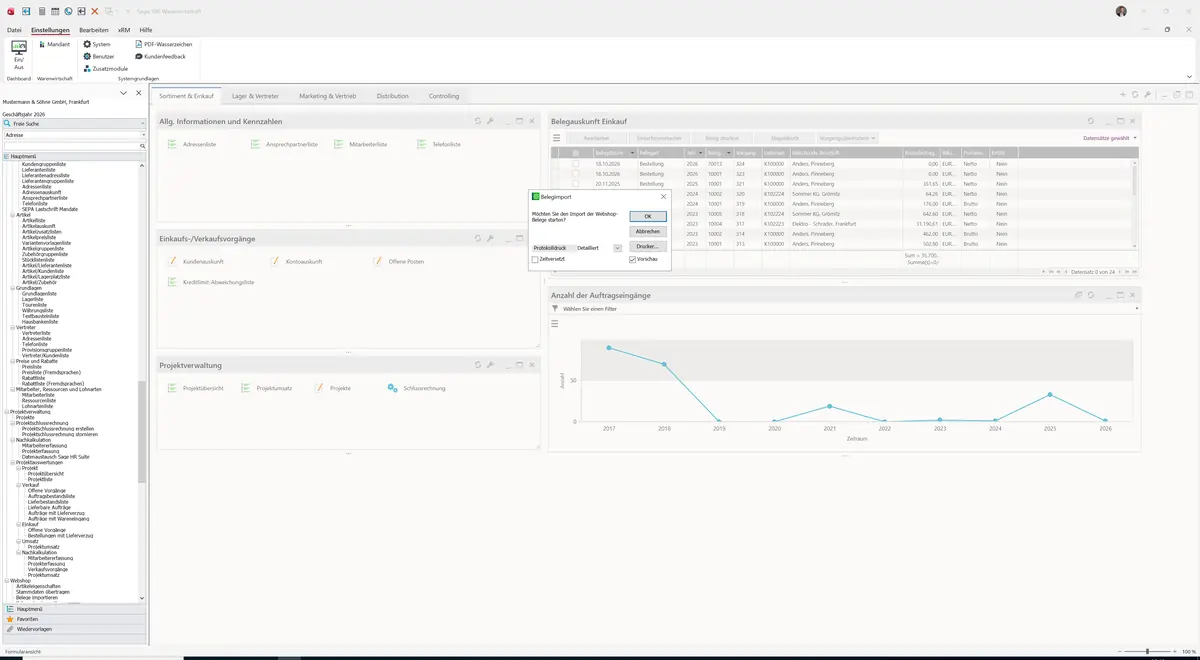The width and height of the screenshot is (1200, 660).
Task: Toggle the Dashboard Ein/Aus ribbon icon
Action: tap(18, 55)
